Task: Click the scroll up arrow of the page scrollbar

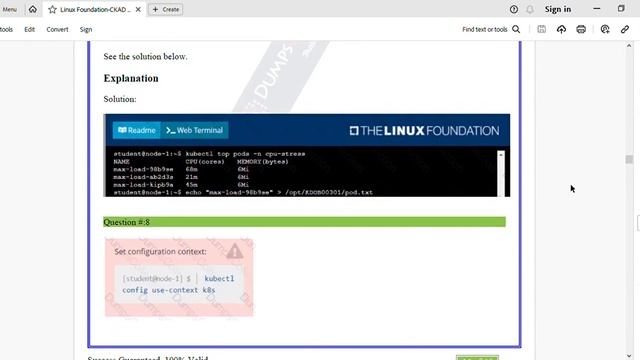Action: 629,46
